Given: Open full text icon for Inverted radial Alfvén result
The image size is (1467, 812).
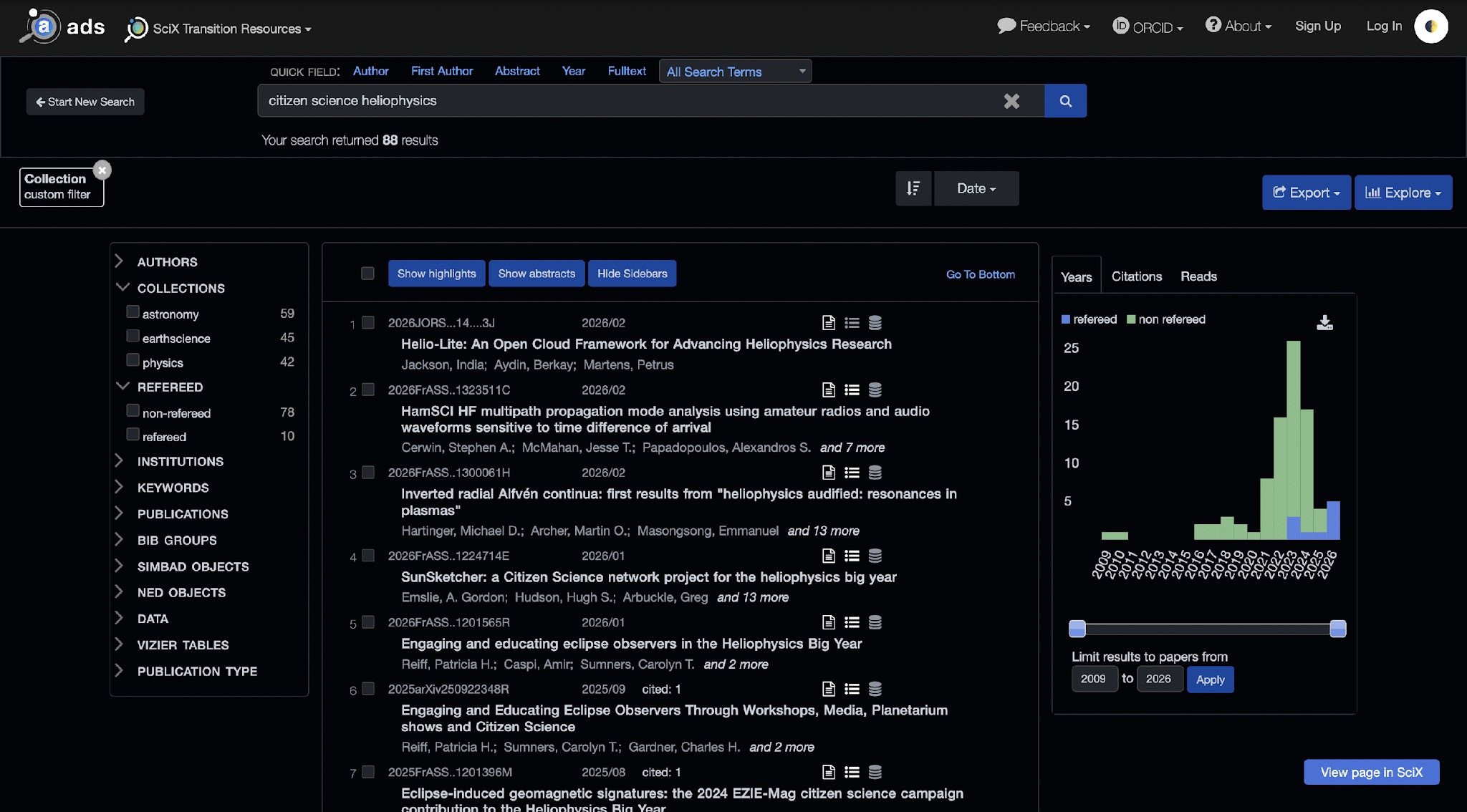Looking at the screenshot, I should click(829, 473).
